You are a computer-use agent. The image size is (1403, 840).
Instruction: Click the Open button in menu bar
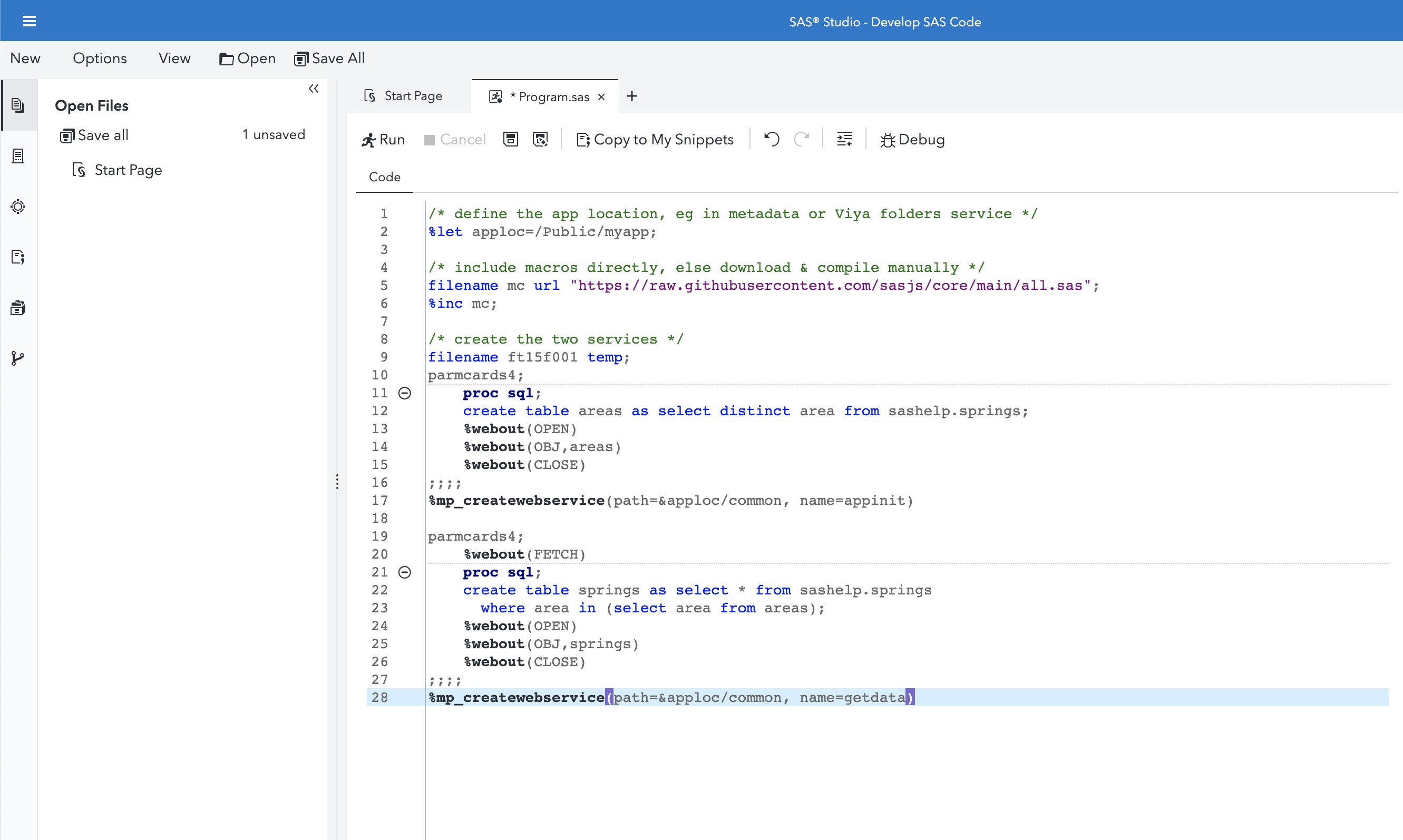(247, 58)
